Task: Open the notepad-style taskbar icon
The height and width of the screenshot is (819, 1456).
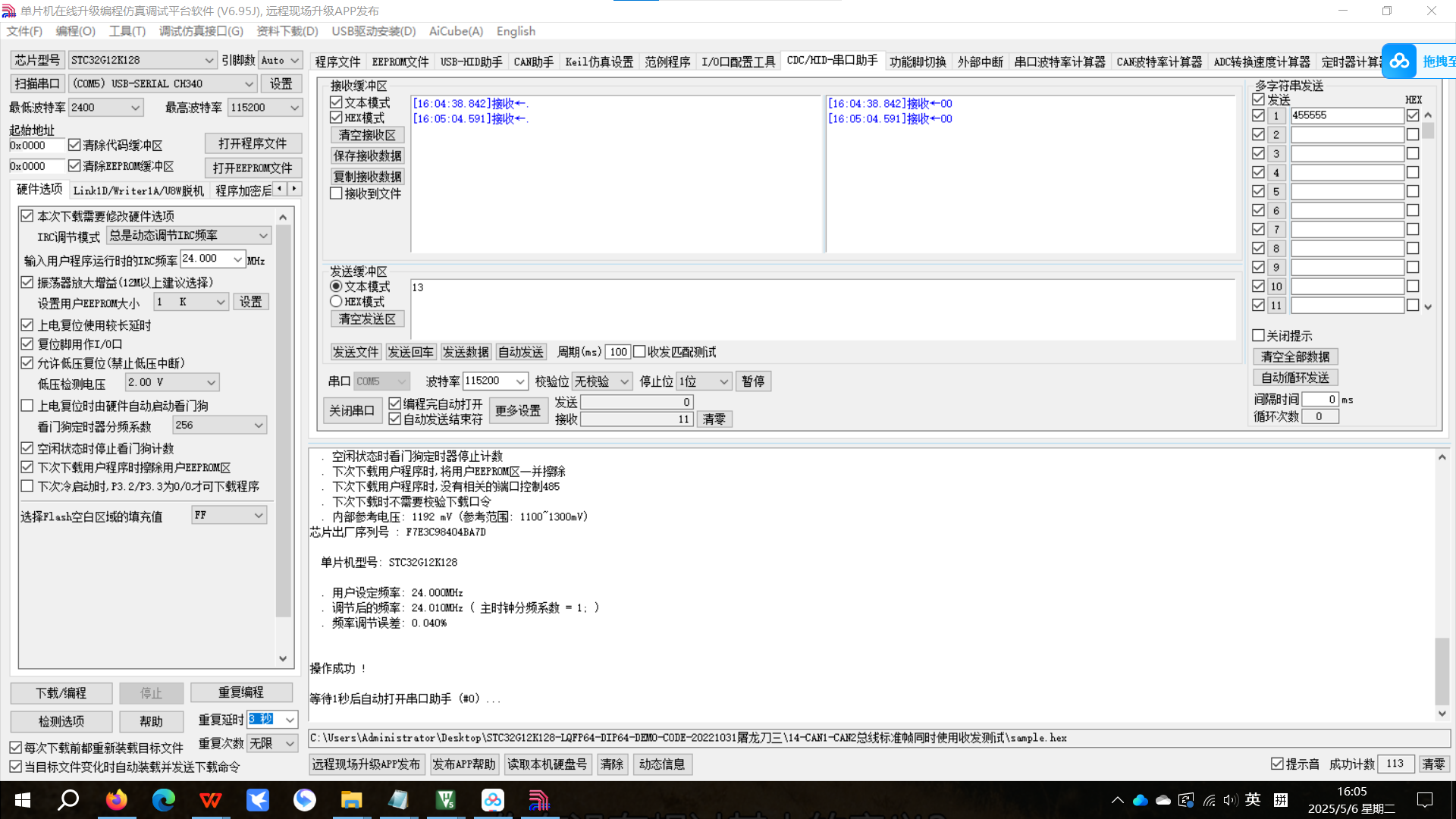Action: tap(398, 800)
